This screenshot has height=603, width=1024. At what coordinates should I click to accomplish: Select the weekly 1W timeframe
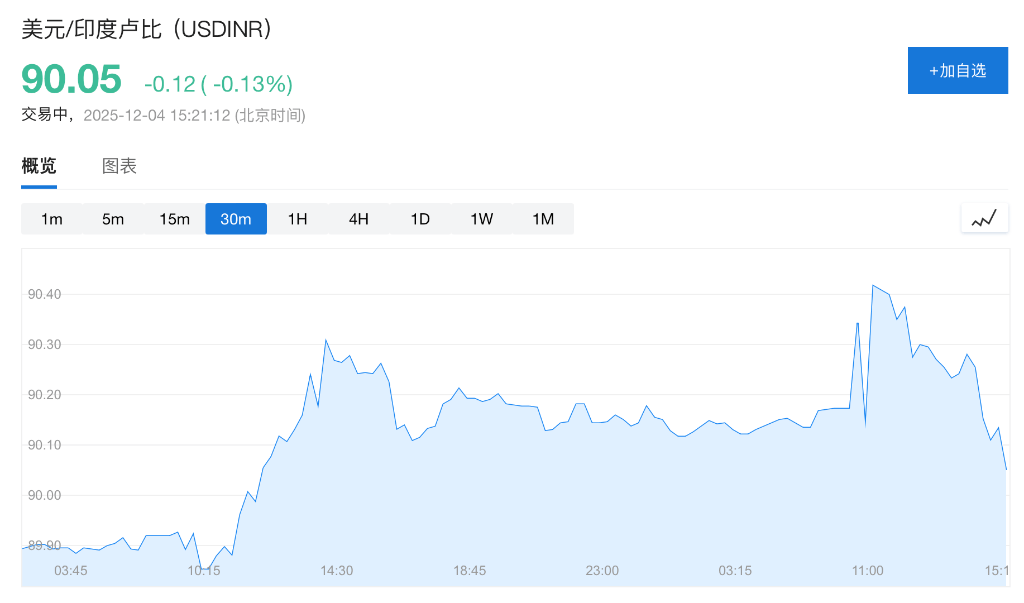481,218
